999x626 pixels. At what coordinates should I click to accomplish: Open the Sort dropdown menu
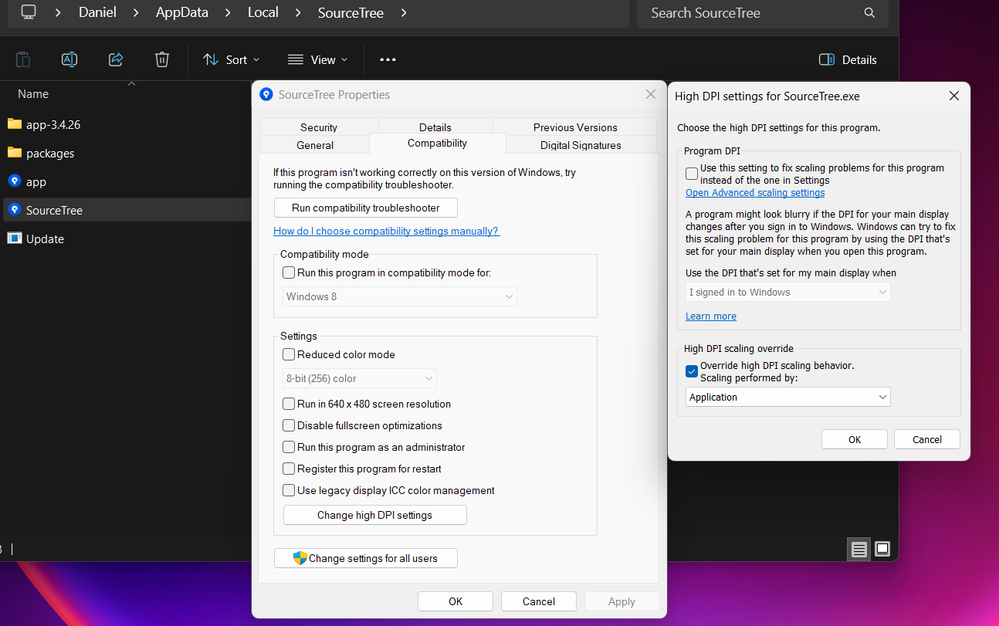(x=231, y=59)
